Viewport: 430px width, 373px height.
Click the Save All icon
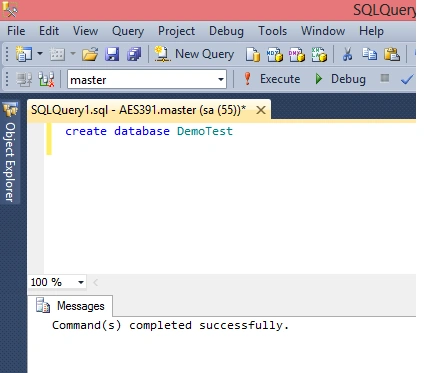(134, 54)
